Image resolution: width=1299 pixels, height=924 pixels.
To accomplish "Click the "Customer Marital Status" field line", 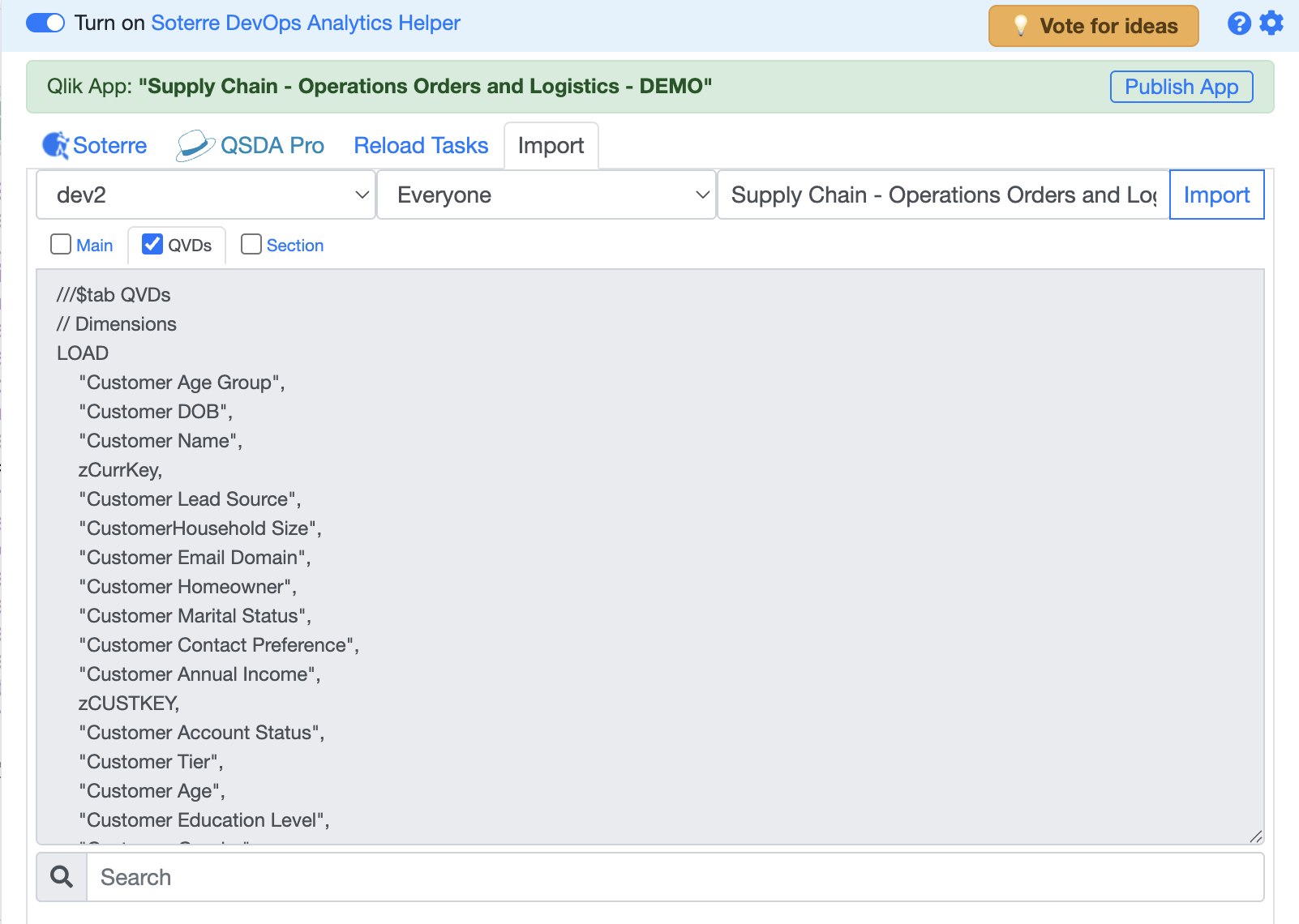I will pyautogui.click(x=195, y=616).
